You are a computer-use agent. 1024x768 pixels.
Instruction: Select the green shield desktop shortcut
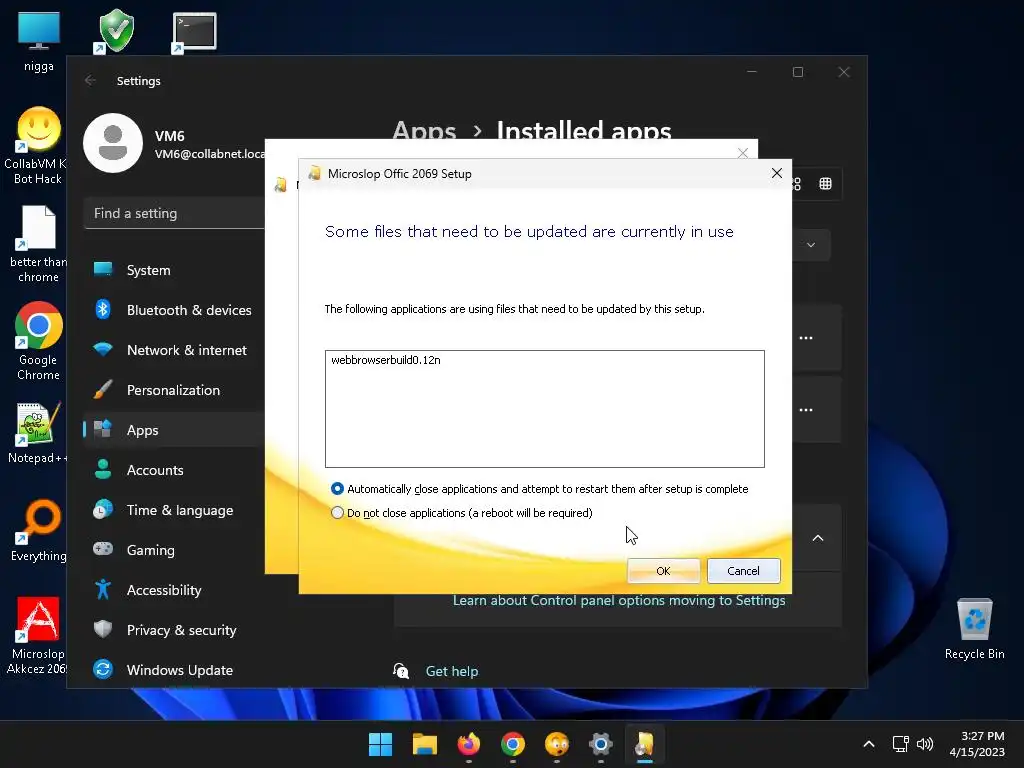click(x=116, y=31)
